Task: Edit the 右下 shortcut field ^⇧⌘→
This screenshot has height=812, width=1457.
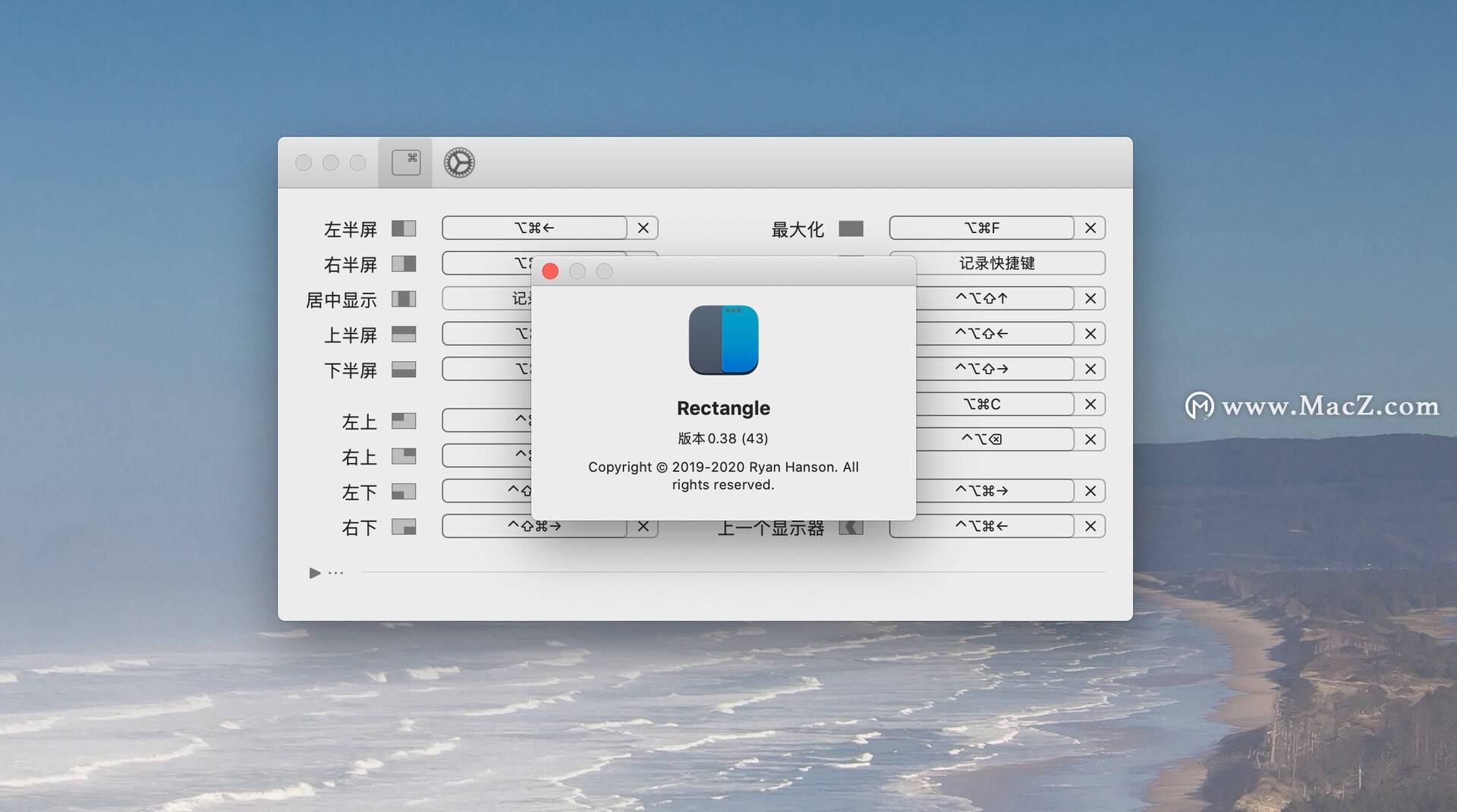Action: (535, 527)
